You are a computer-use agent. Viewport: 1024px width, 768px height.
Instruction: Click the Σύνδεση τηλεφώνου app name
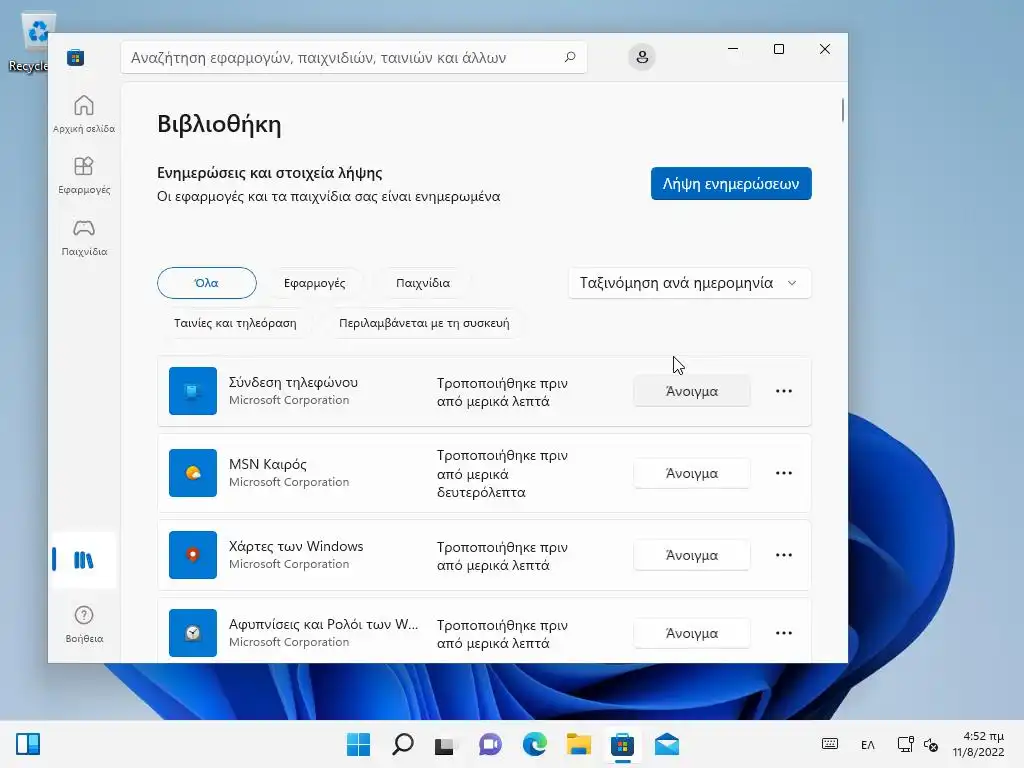point(293,382)
